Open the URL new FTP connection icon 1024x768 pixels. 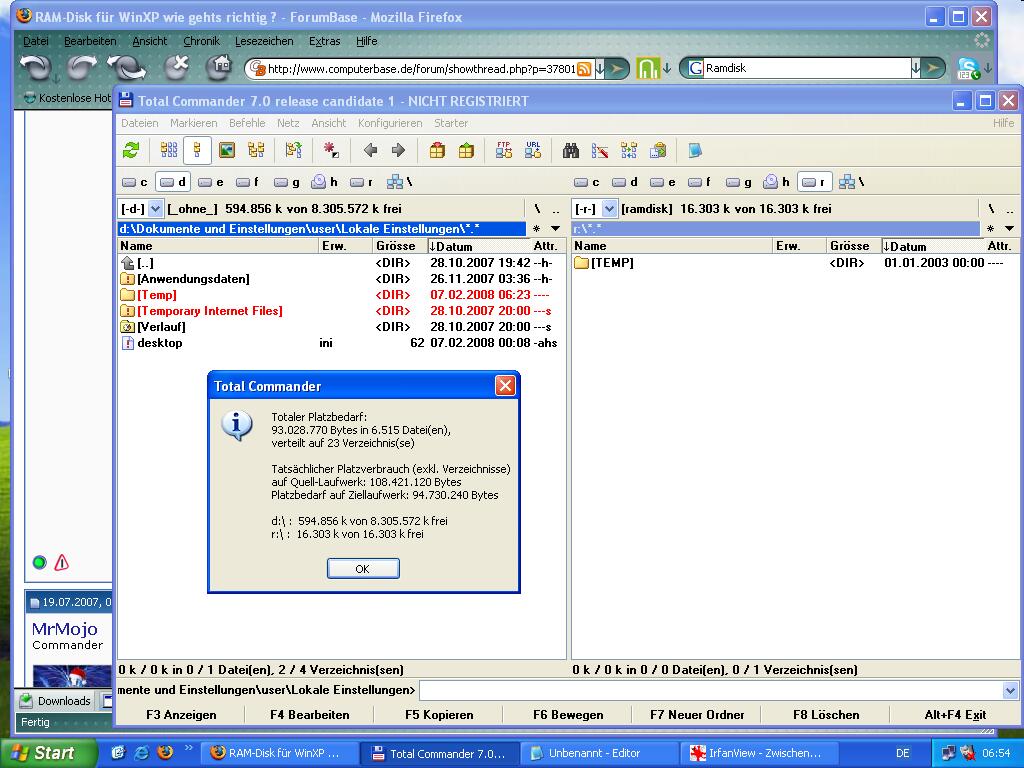tap(533, 151)
